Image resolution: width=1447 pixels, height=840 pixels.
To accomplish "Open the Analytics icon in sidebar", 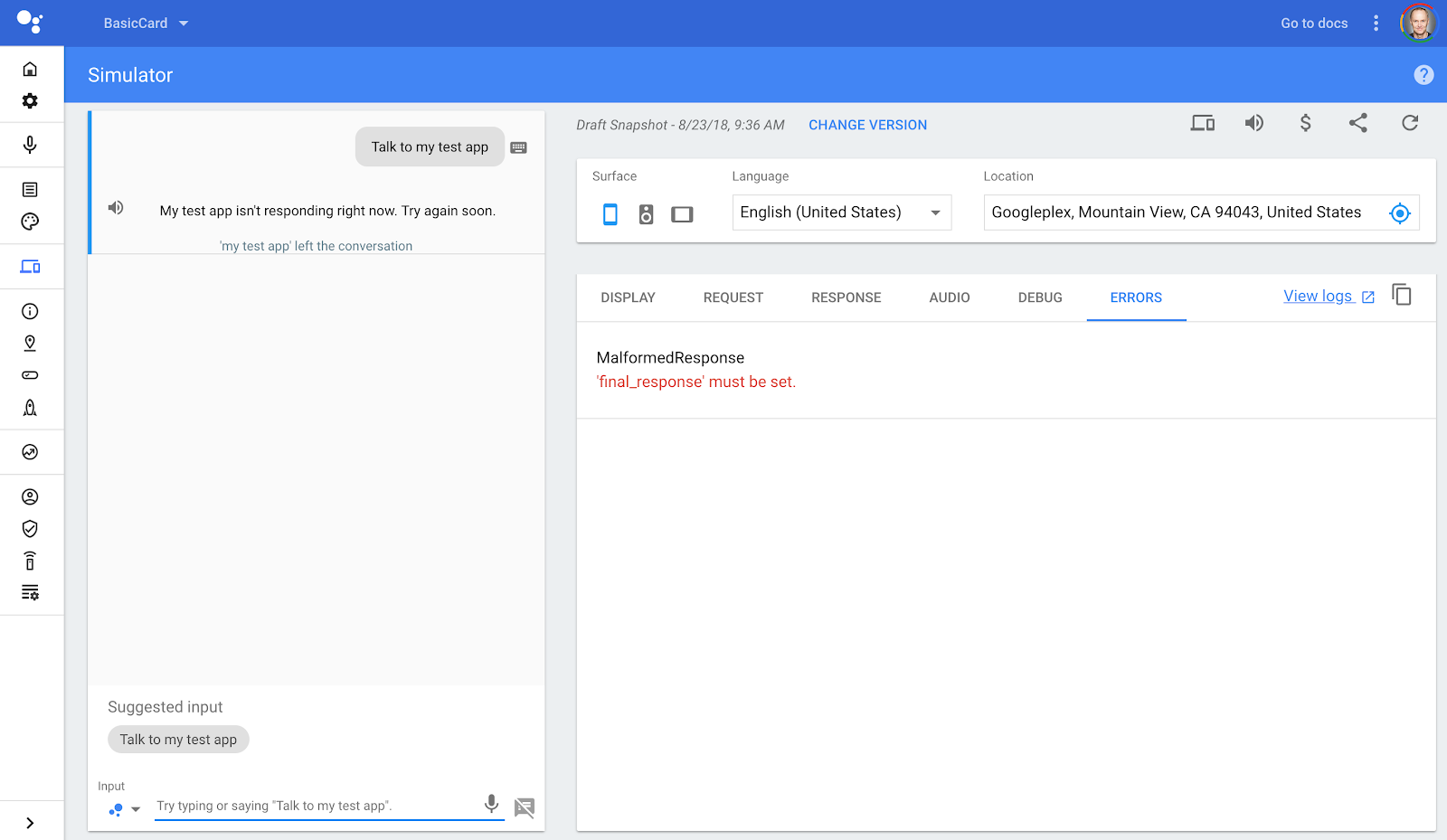I will click(x=30, y=452).
